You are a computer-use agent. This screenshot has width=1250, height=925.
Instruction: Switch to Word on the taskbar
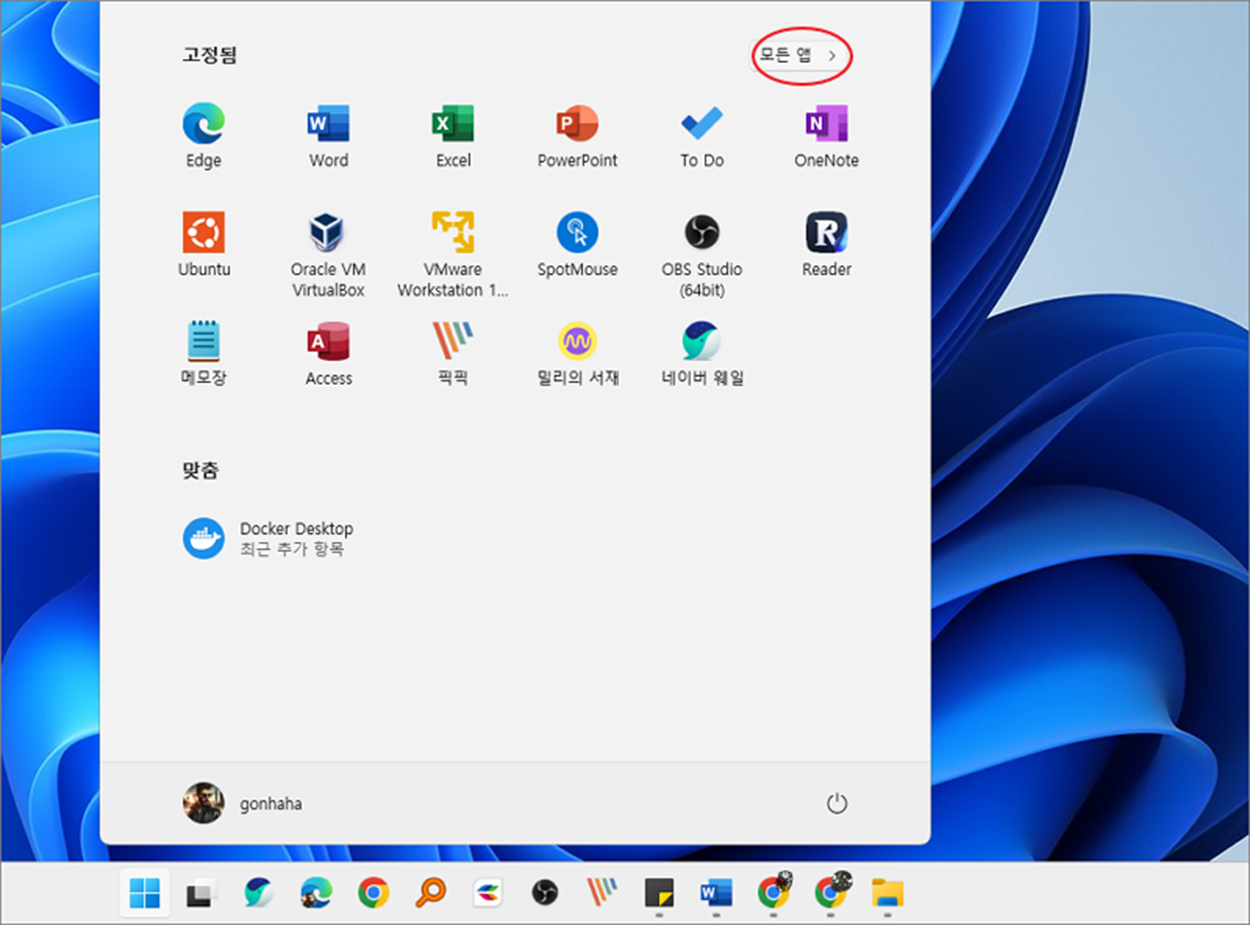click(x=716, y=892)
